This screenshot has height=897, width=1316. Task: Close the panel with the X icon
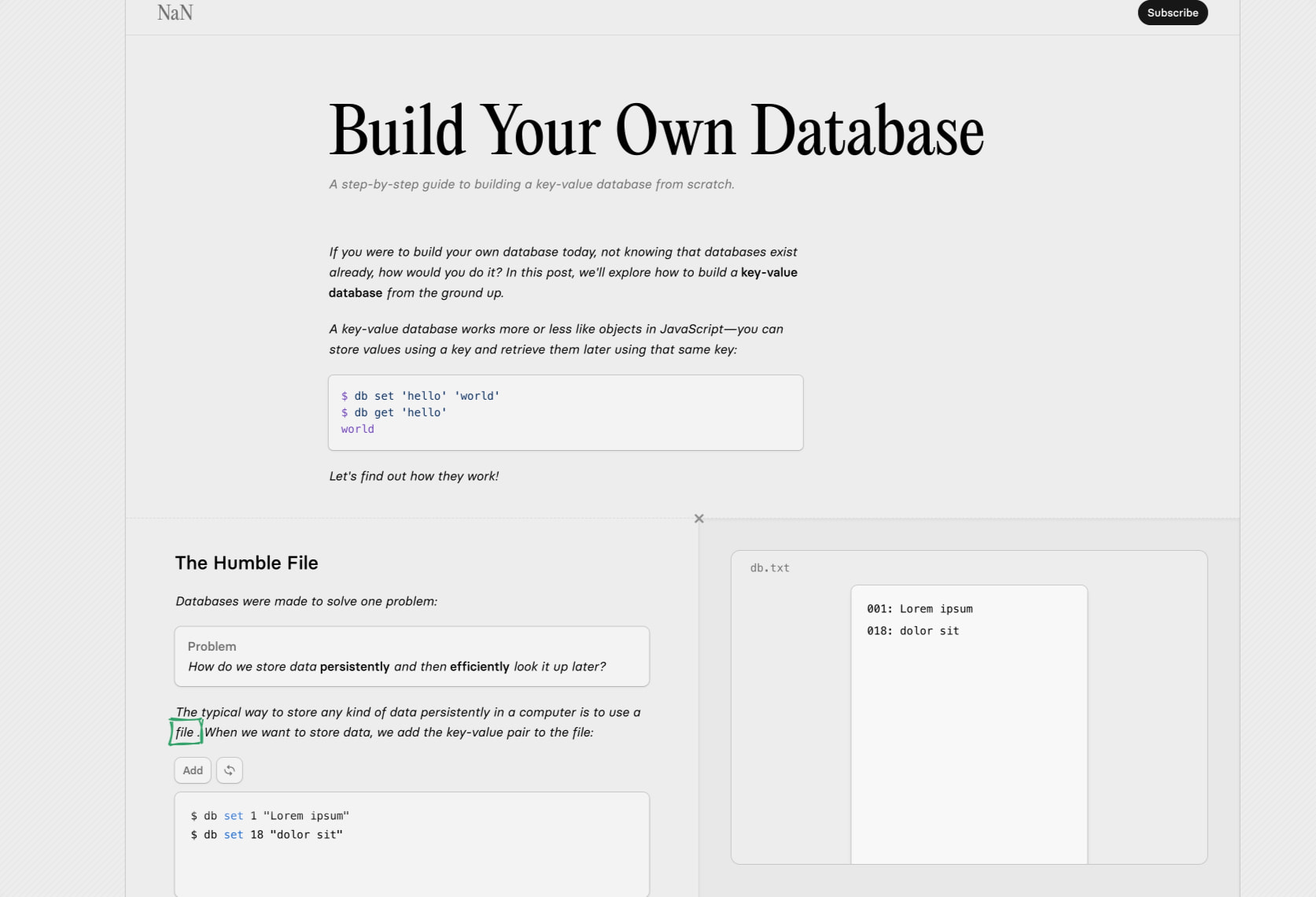(699, 519)
